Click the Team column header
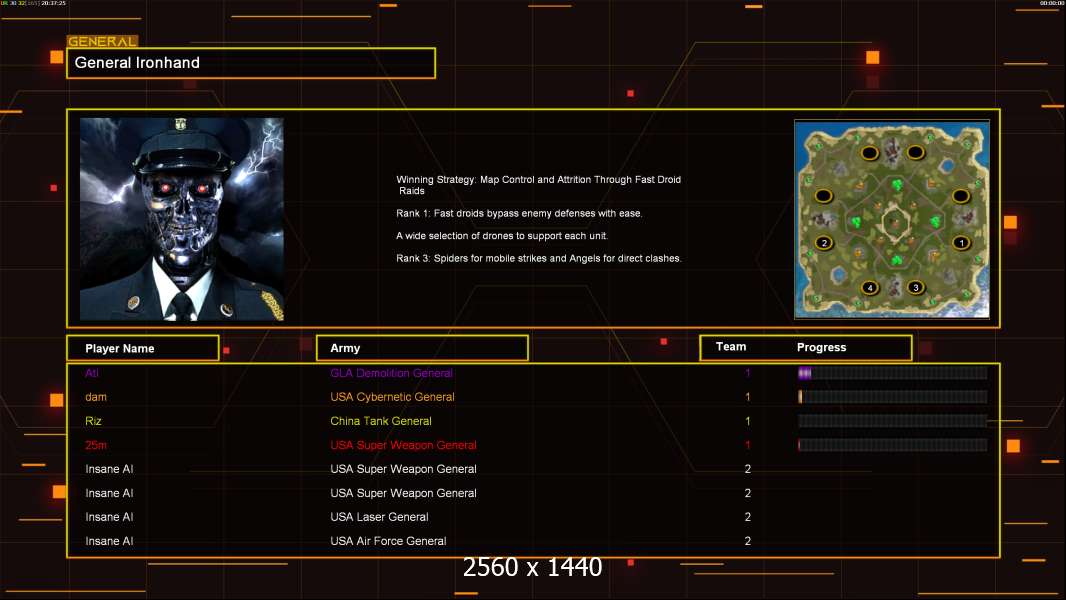 (x=731, y=347)
